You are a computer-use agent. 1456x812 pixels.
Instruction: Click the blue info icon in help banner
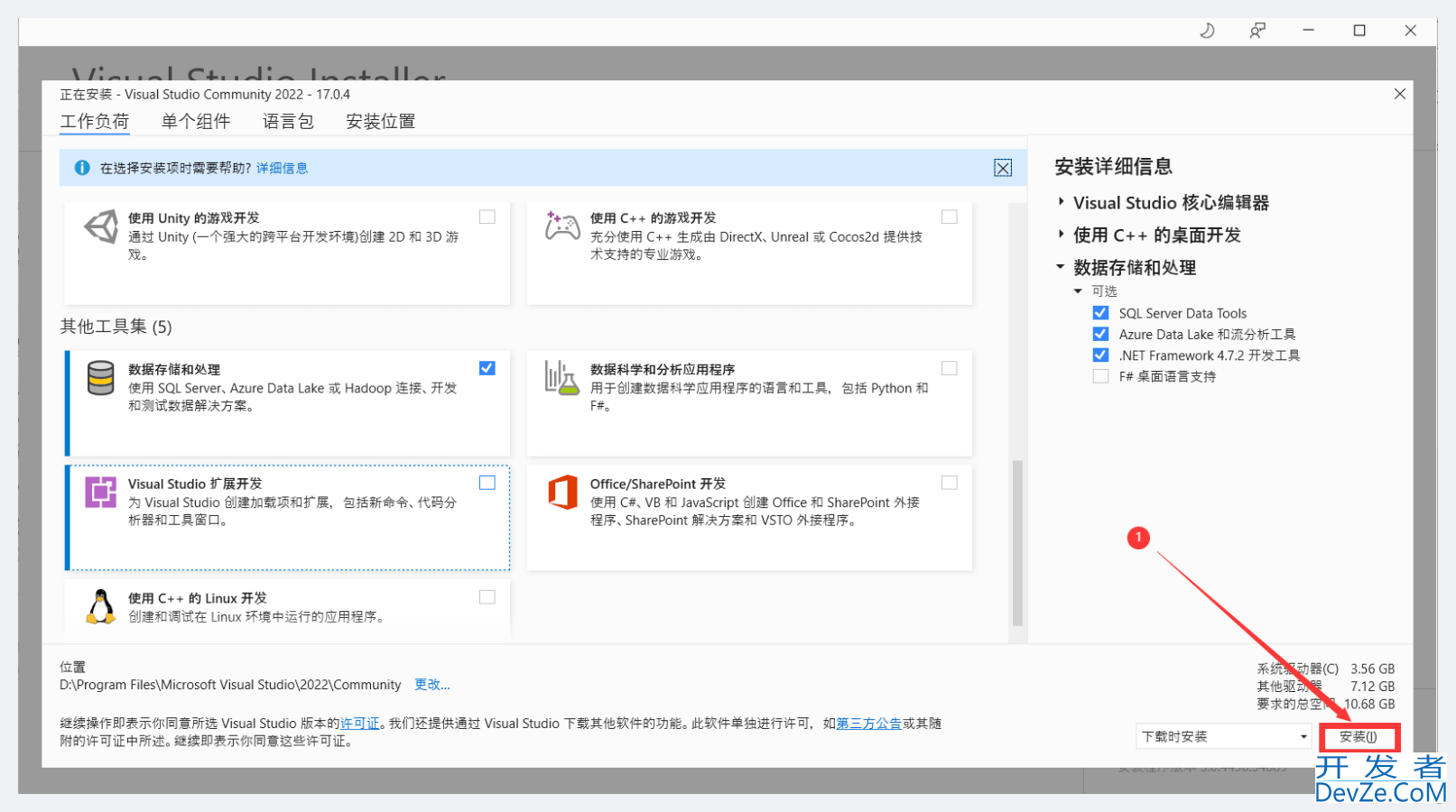coord(82,168)
